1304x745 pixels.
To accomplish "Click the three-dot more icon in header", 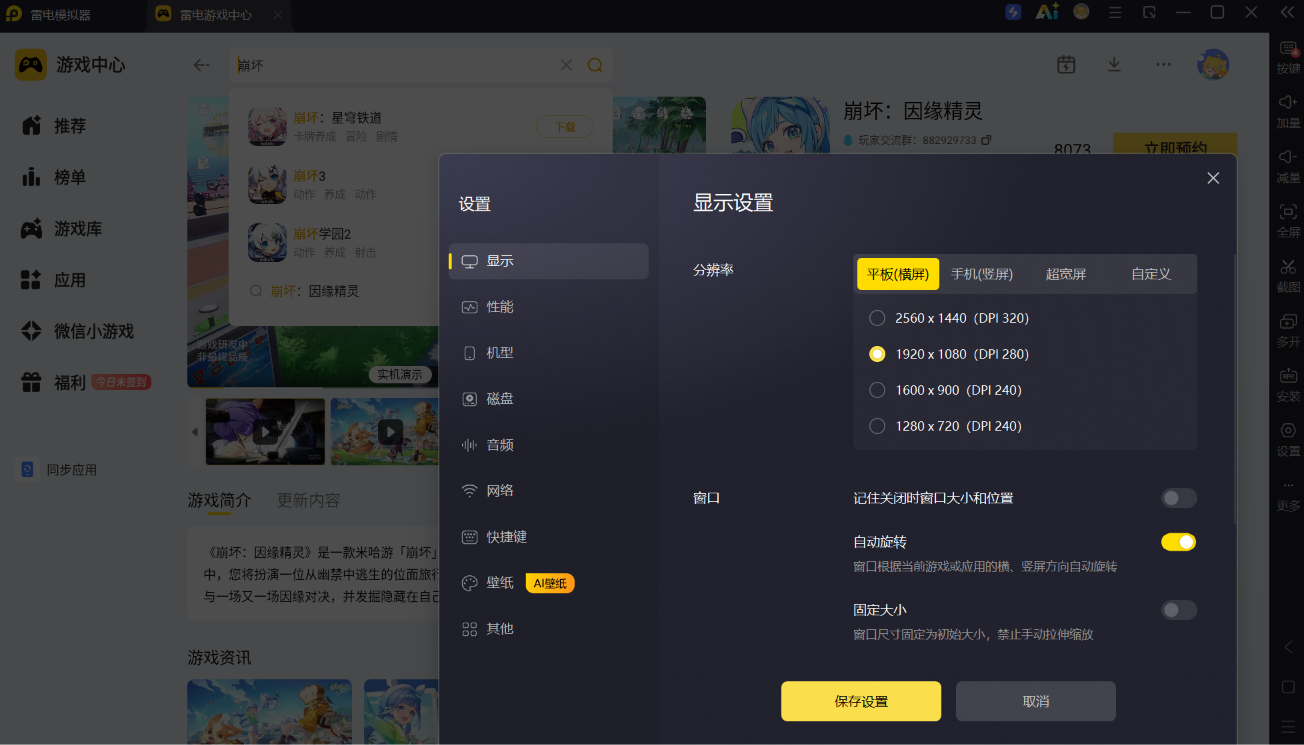I will click(1163, 64).
